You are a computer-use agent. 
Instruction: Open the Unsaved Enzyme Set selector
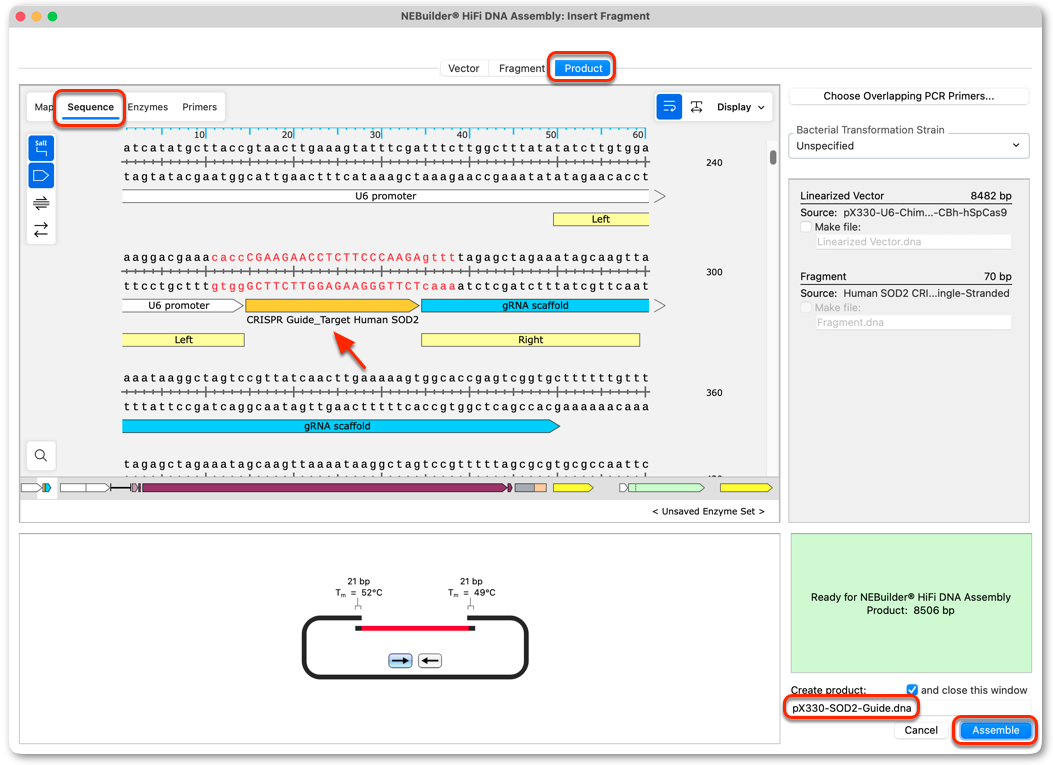point(708,511)
